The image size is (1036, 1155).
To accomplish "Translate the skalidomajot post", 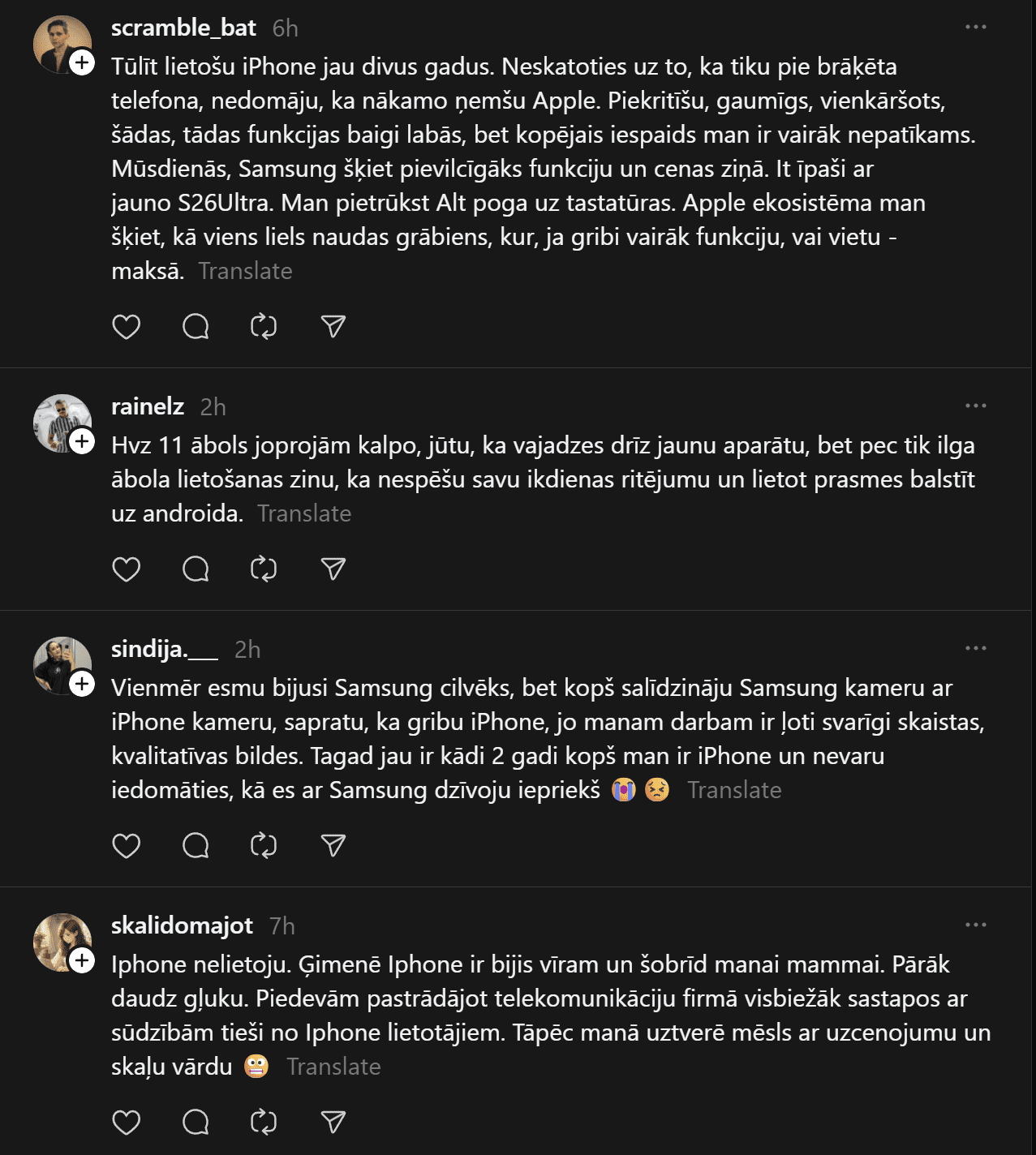I will pyautogui.click(x=333, y=1067).
